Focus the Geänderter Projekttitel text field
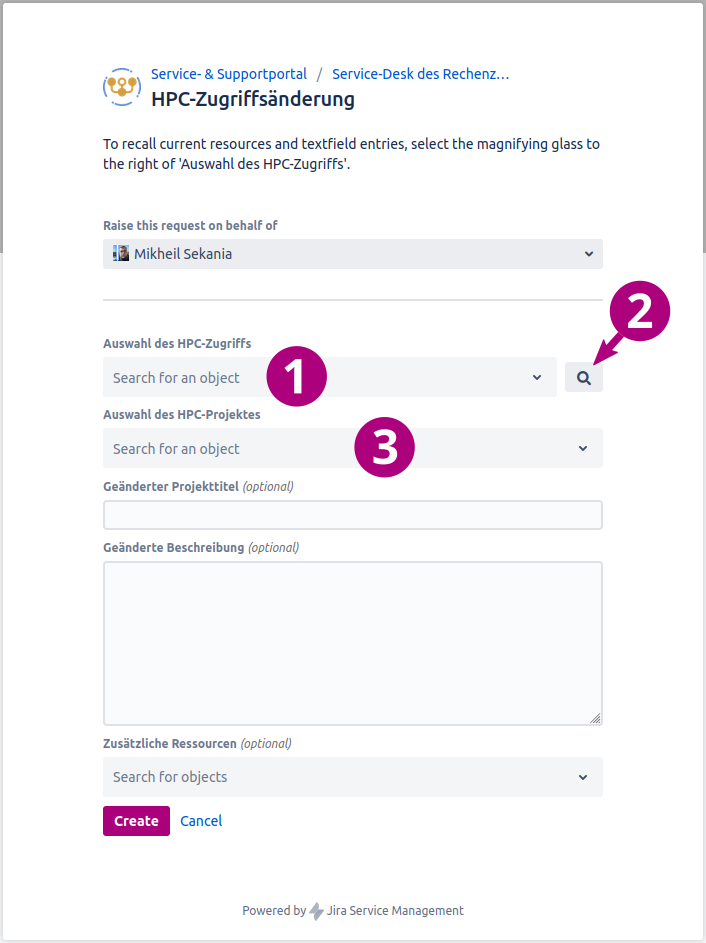Viewport: 706px width, 943px height. 352,515
